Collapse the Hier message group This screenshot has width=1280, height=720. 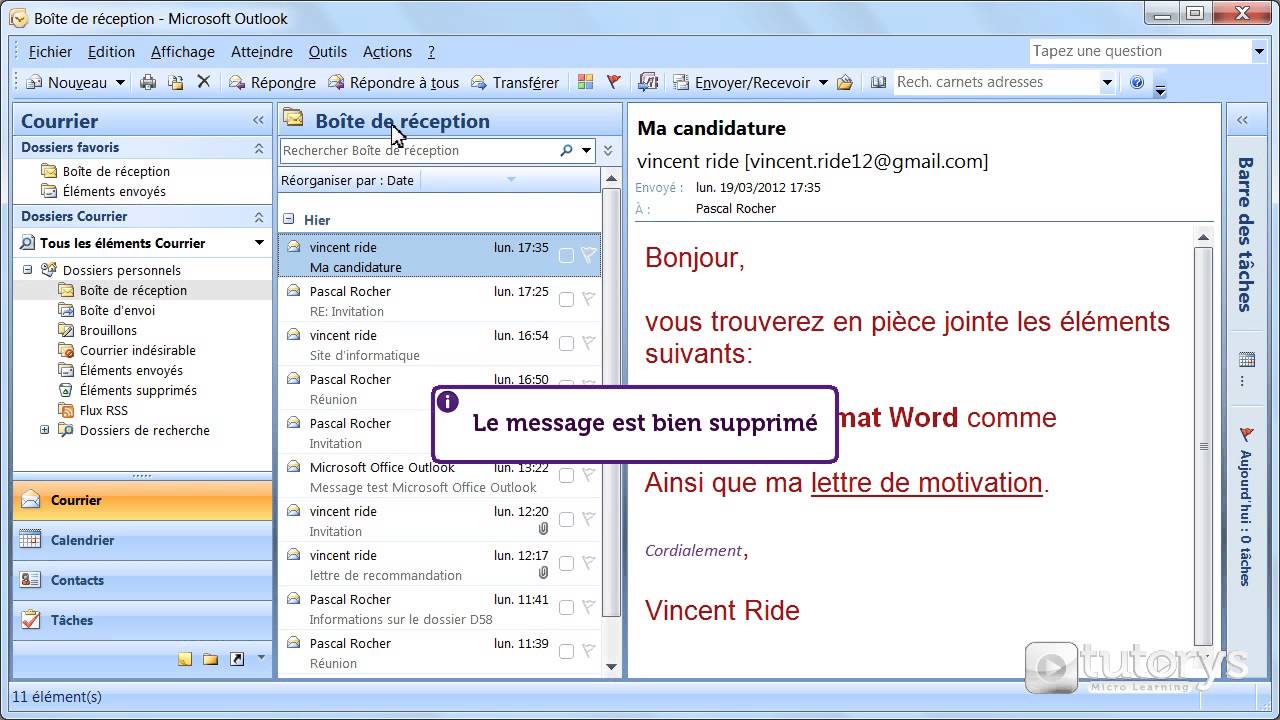pyautogui.click(x=289, y=219)
